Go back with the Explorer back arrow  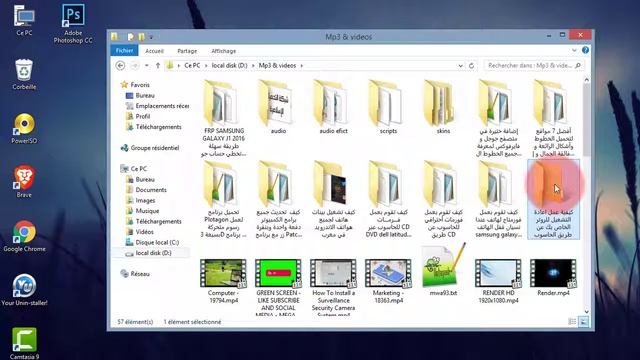(x=120, y=65)
